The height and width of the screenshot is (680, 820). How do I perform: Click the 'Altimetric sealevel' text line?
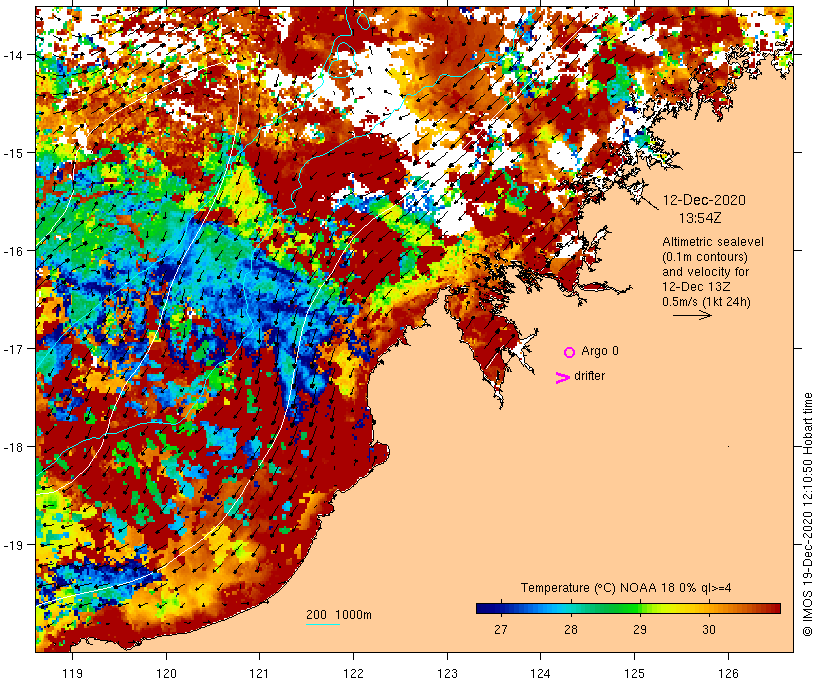[713, 242]
